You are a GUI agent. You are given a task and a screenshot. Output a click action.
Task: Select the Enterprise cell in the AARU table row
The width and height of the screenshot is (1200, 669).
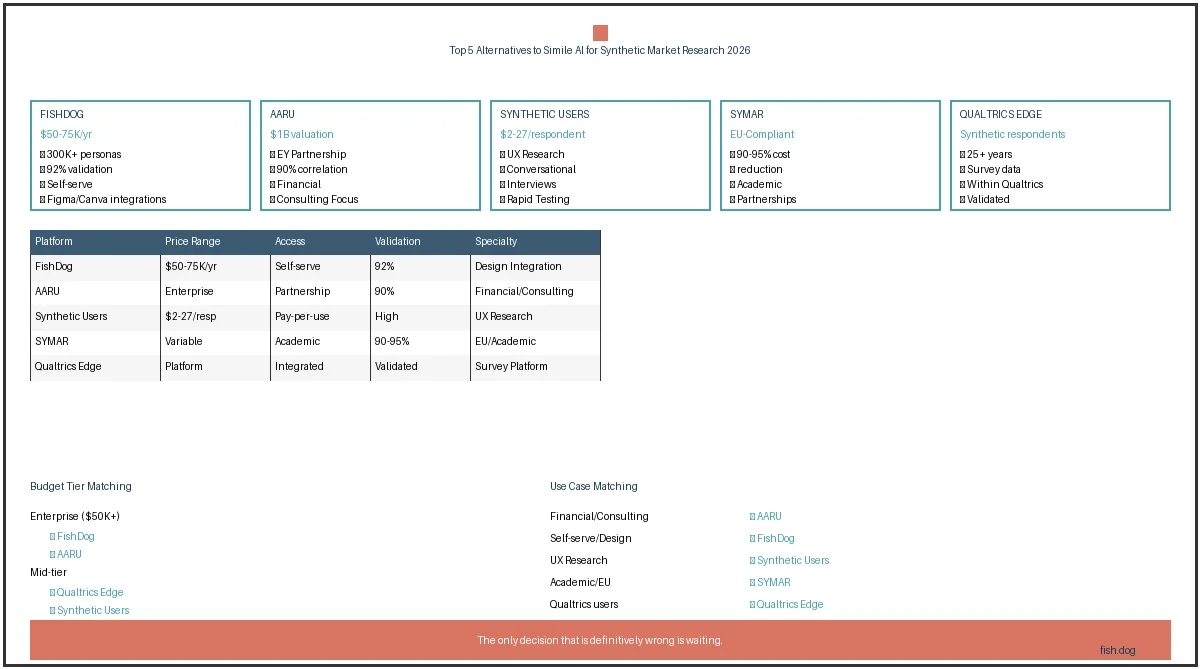pos(215,292)
